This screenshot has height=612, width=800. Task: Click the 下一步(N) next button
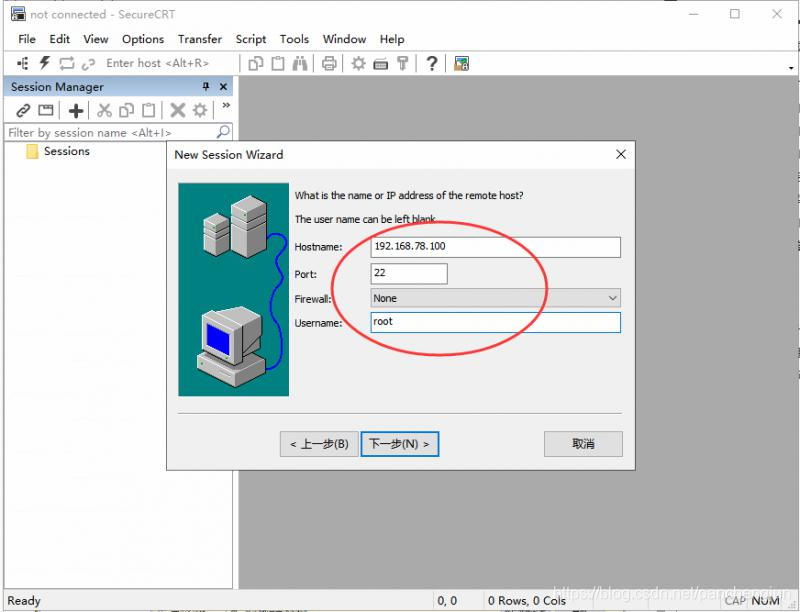[x=399, y=444]
